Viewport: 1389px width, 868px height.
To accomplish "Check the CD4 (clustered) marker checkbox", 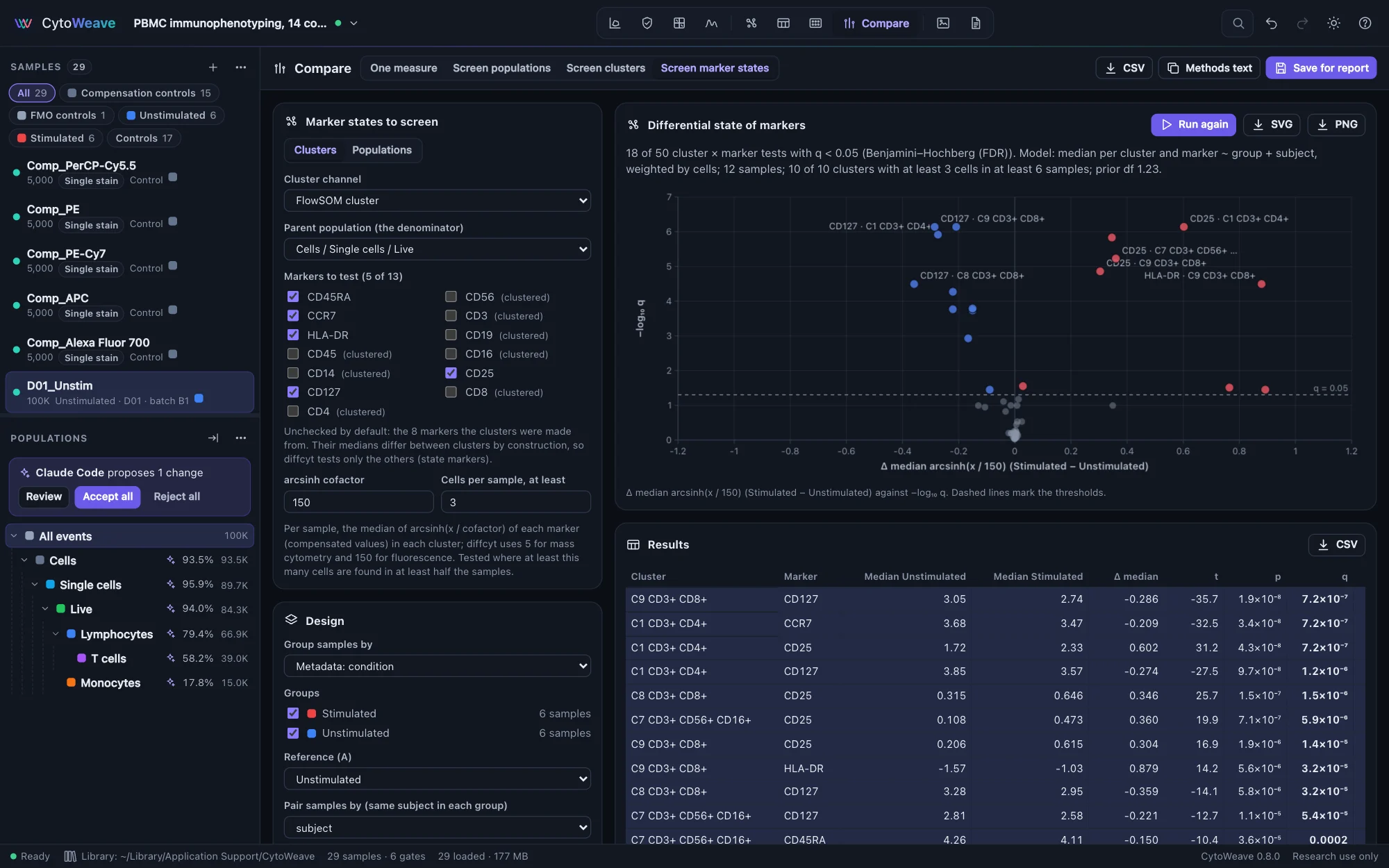I will [x=293, y=411].
